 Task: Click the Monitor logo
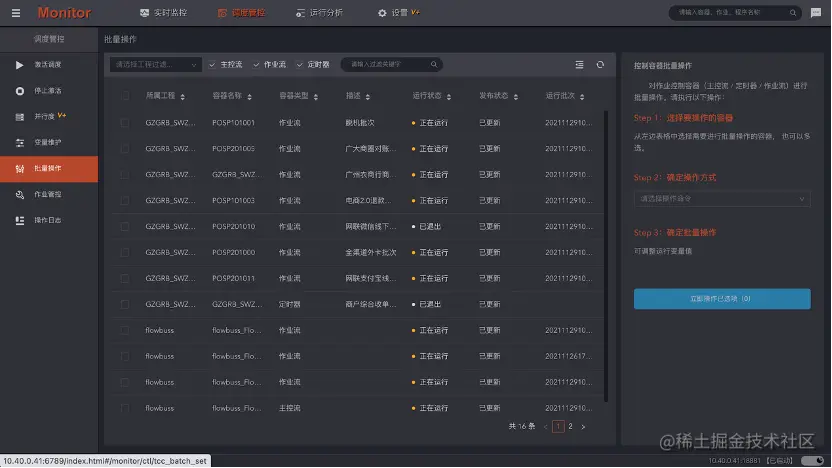point(64,13)
